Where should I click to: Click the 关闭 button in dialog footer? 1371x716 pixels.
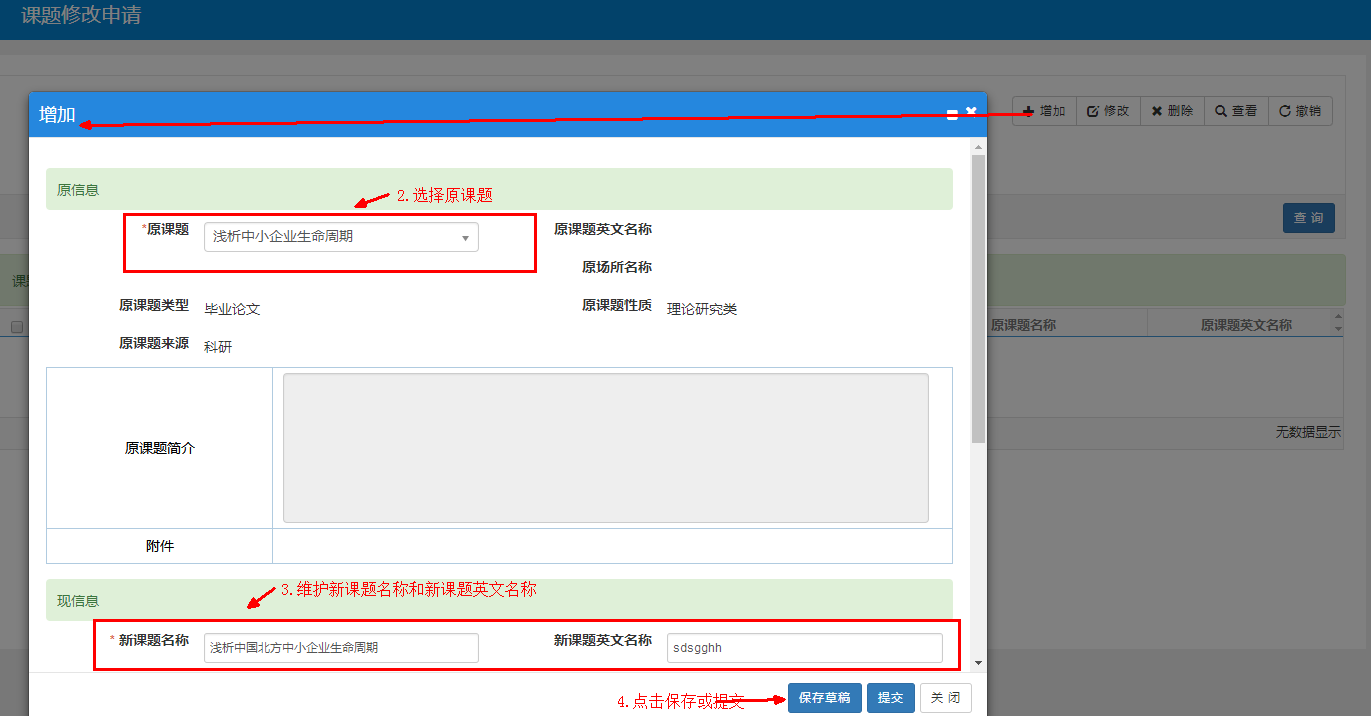(945, 698)
